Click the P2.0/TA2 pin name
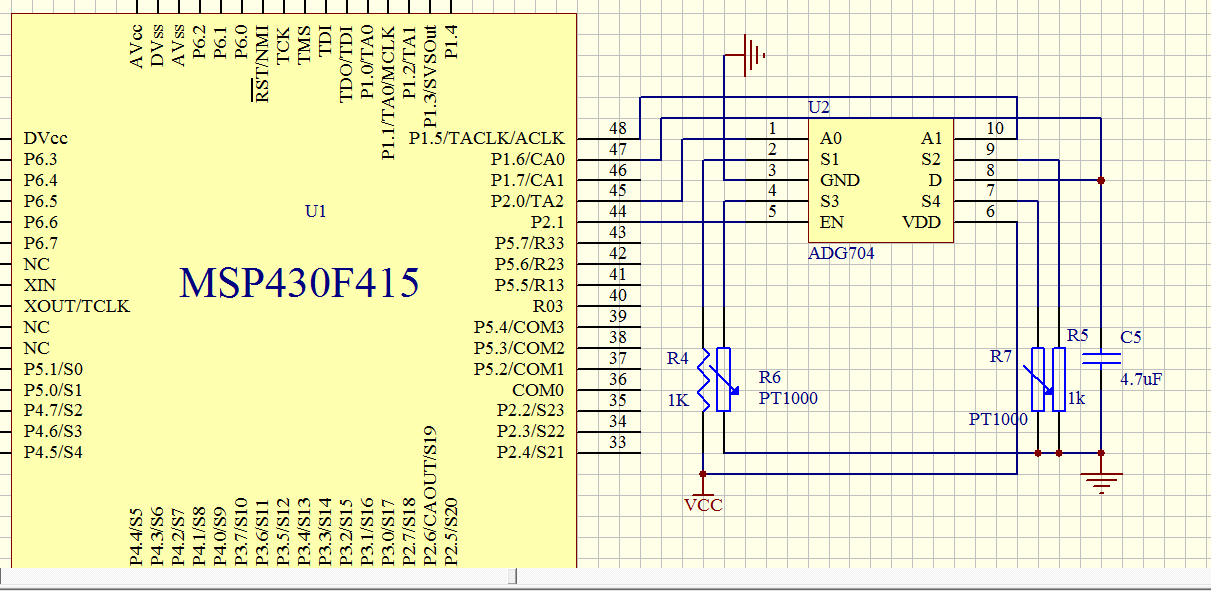Screen dimensions: 1211x591 point(528,201)
